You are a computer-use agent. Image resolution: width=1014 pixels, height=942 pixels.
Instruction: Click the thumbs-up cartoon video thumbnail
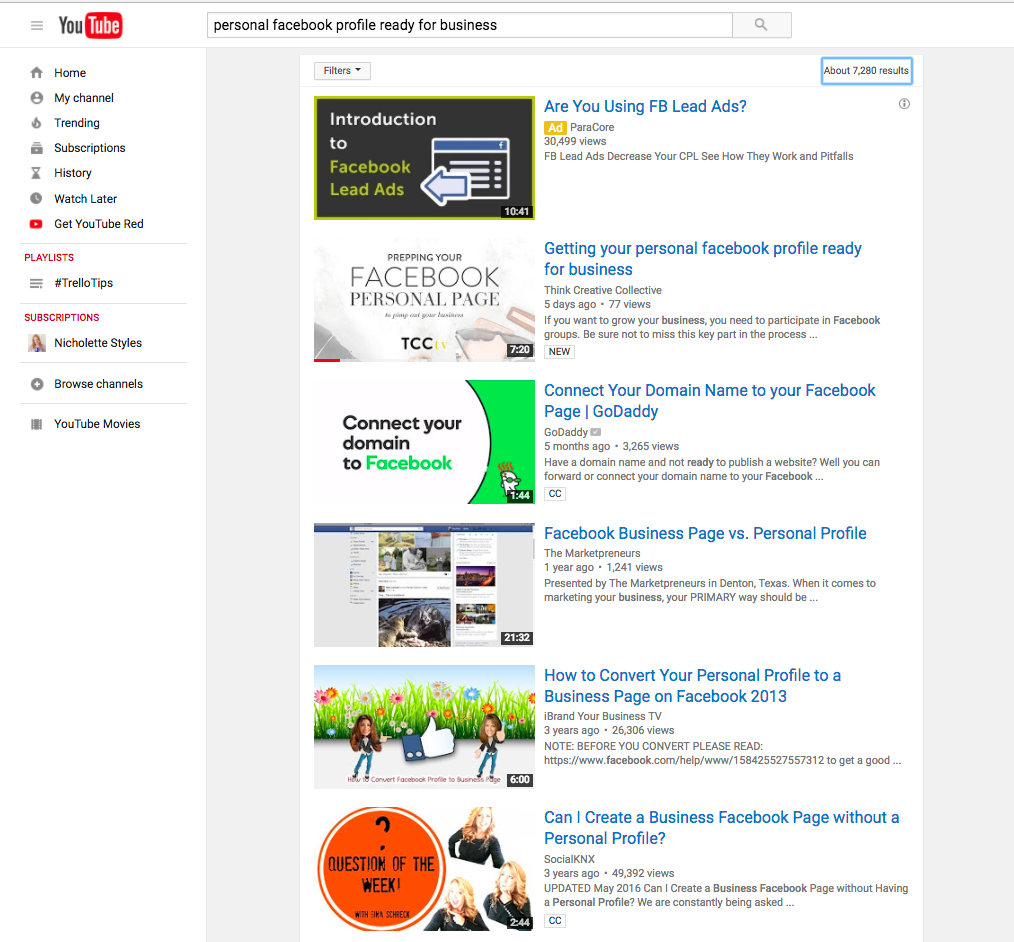[x=424, y=727]
